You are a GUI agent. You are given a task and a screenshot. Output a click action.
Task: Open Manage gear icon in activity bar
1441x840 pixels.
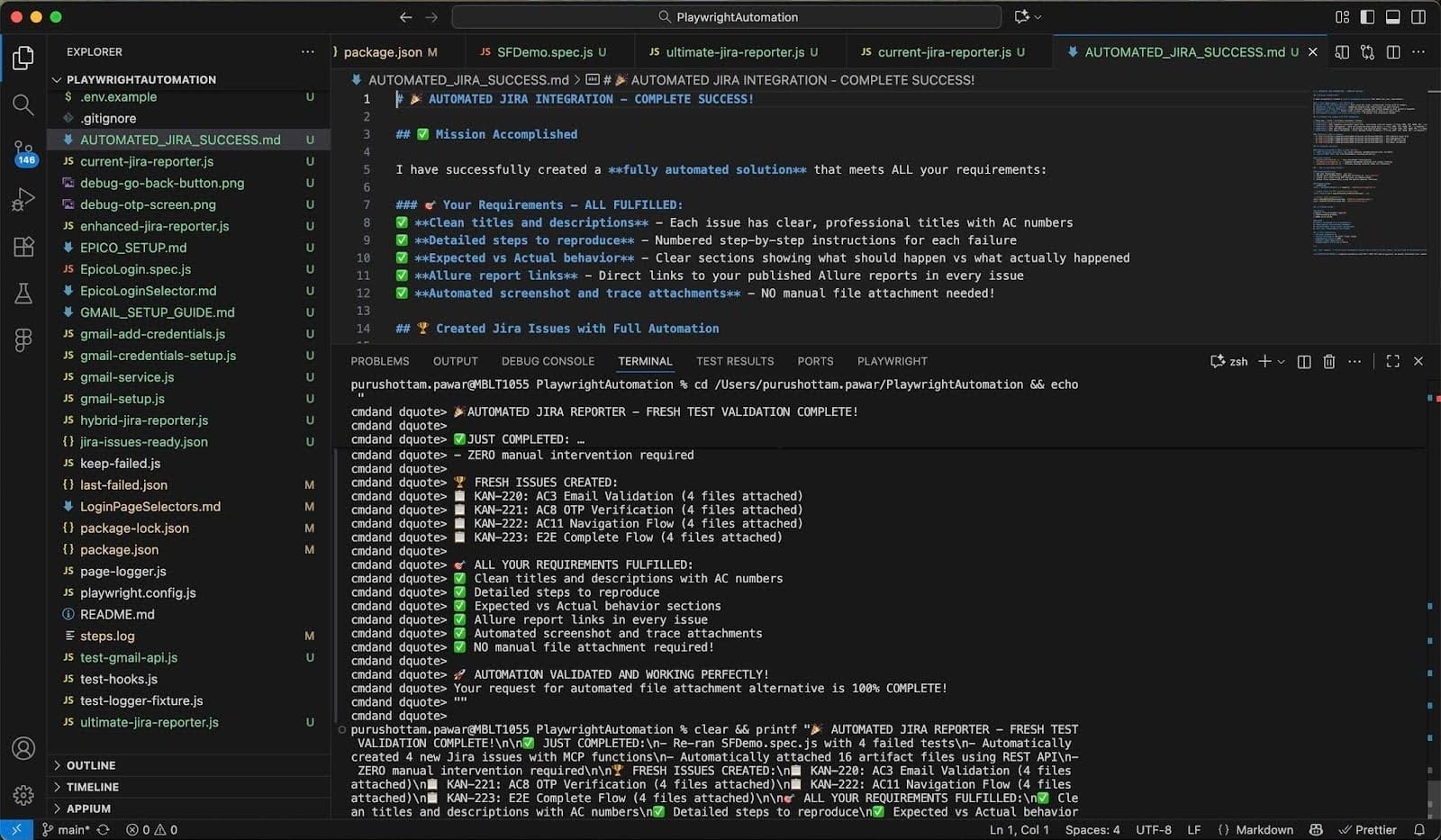tap(23, 795)
